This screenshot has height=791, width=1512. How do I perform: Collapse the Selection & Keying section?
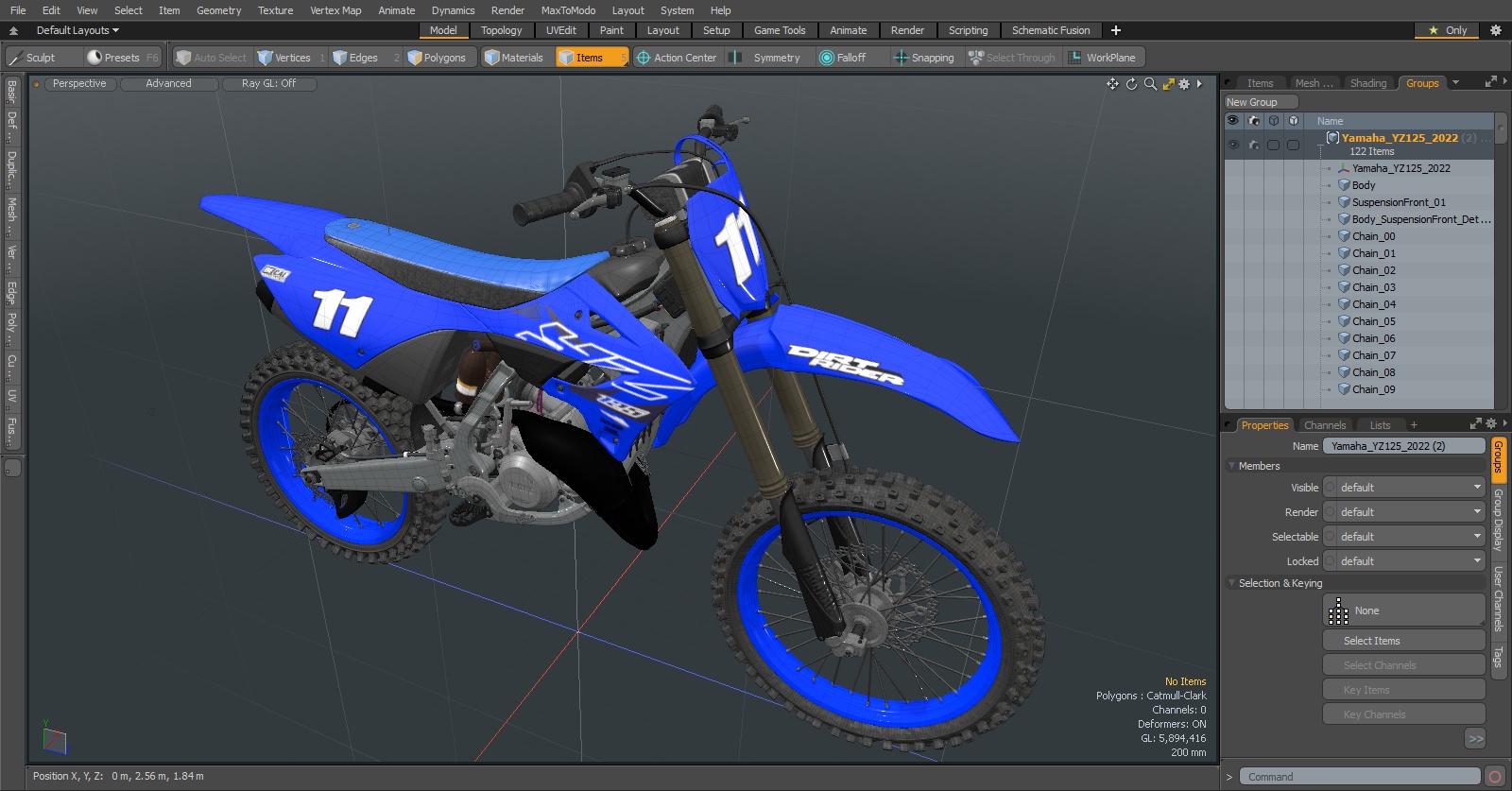tap(1232, 583)
